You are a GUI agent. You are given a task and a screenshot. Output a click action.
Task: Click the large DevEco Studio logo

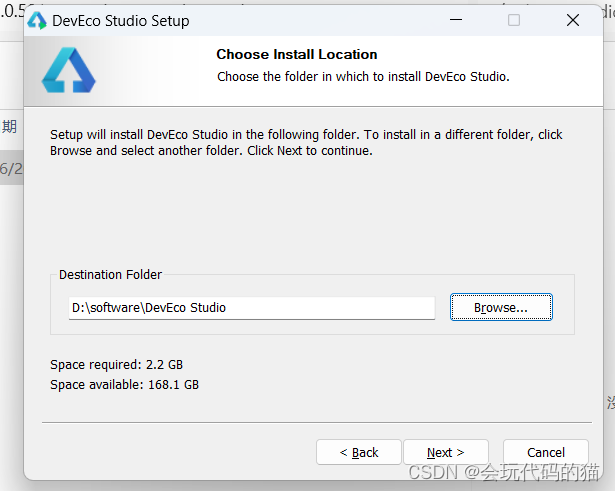point(69,70)
